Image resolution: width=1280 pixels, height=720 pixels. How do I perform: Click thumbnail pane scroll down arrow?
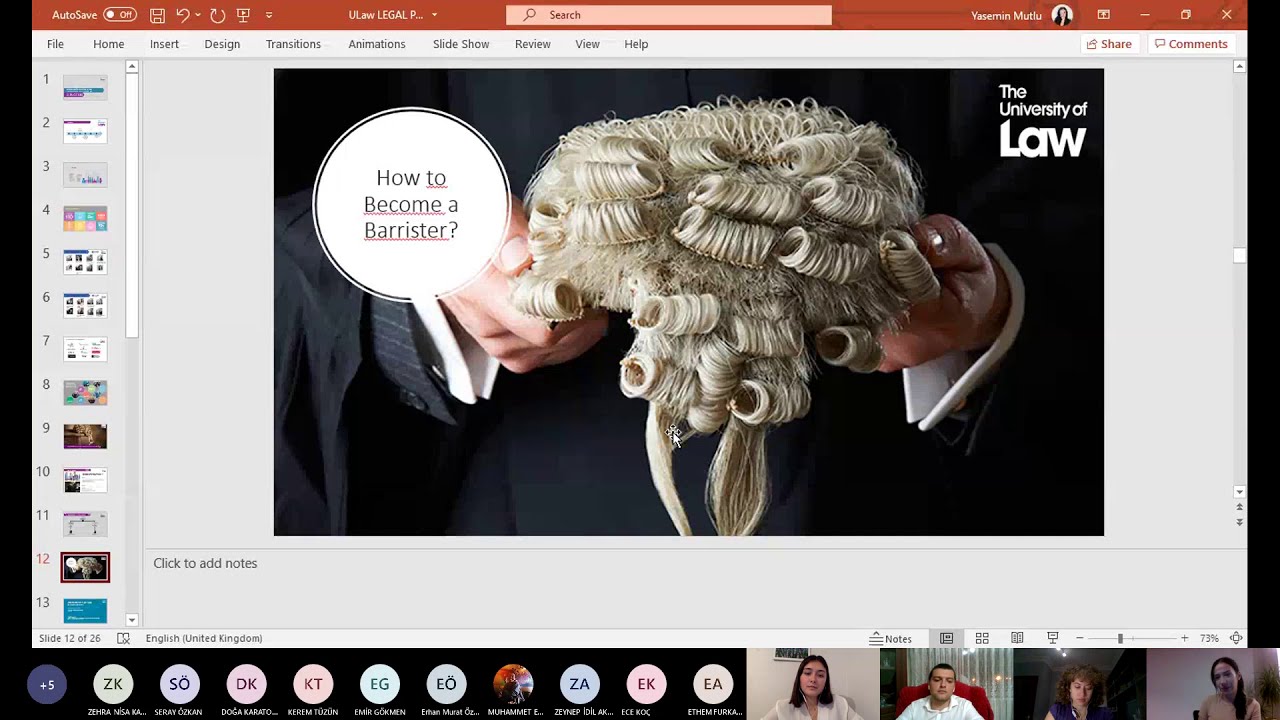(x=131, y=620)
